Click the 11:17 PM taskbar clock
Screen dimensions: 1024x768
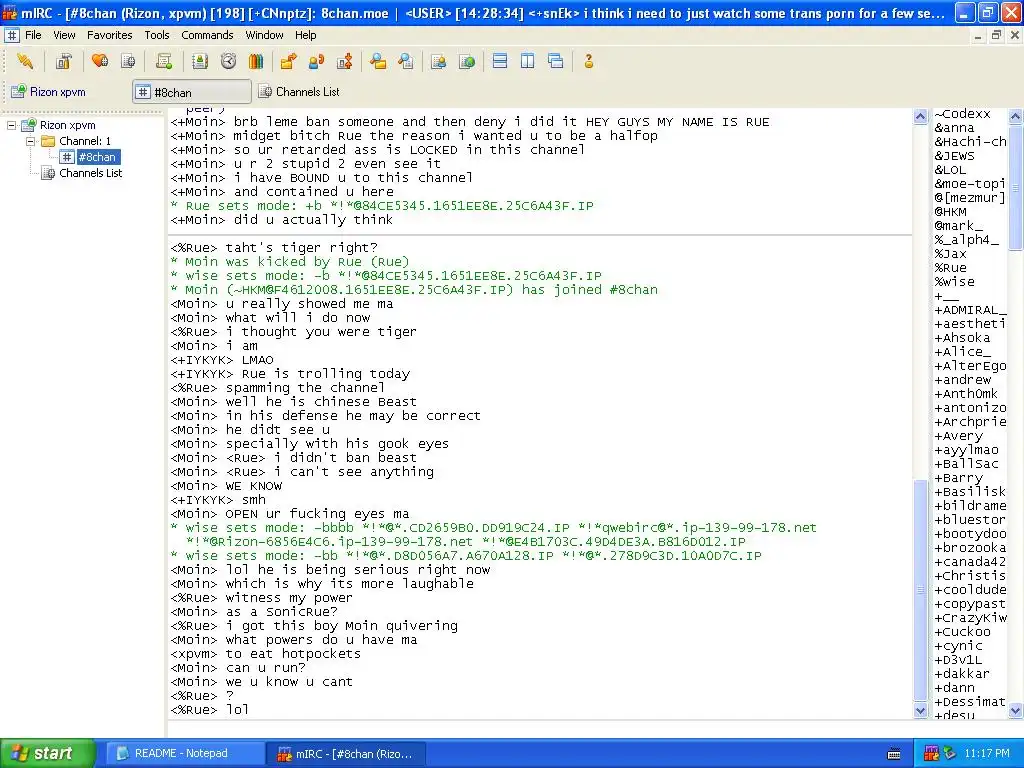pyautogui.click(x=987, y=753)
